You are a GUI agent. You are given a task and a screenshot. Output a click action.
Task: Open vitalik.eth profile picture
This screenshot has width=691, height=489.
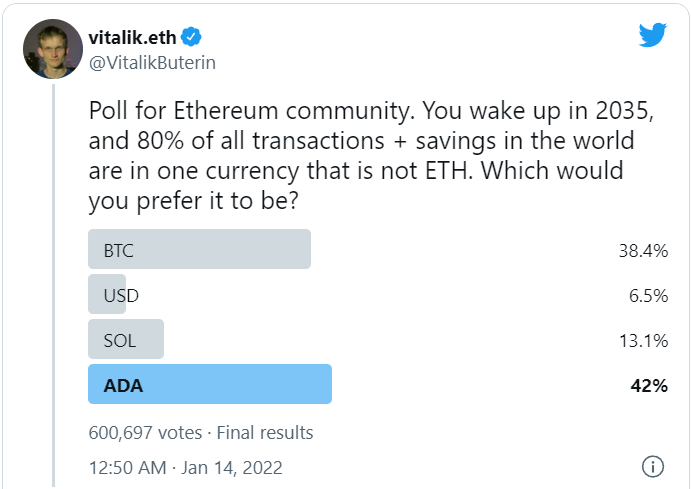pyautogui.click(x=53, y=49)
